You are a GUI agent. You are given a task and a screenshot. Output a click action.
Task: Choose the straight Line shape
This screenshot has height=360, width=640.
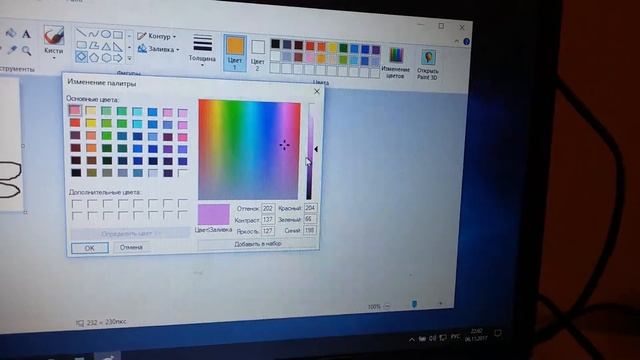click(x=82, y=33)
